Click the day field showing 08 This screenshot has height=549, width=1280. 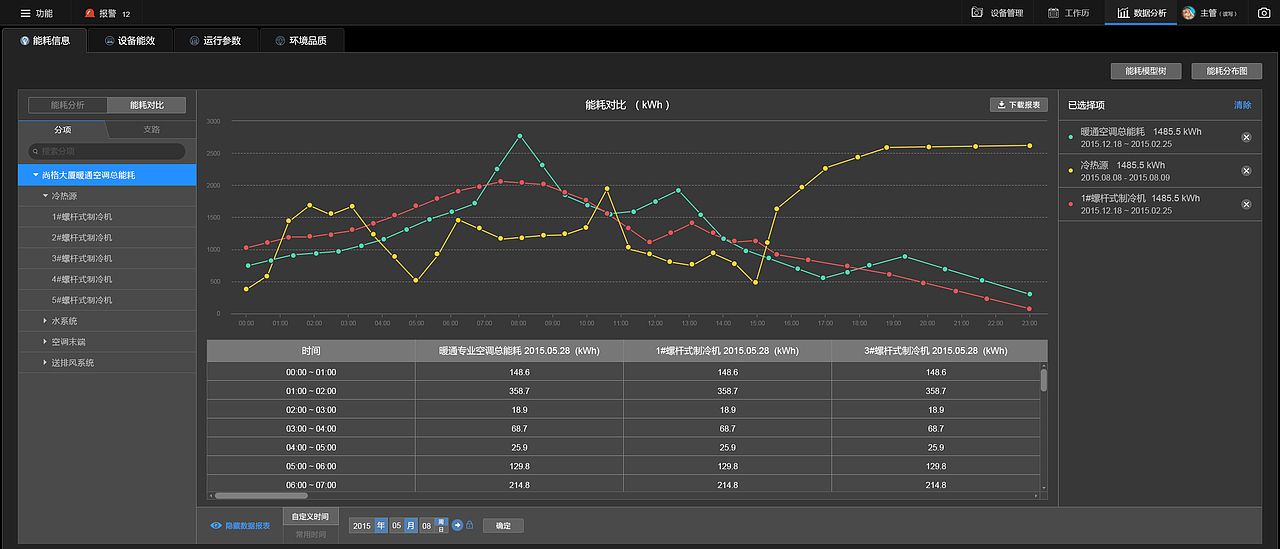coord(427,525)
